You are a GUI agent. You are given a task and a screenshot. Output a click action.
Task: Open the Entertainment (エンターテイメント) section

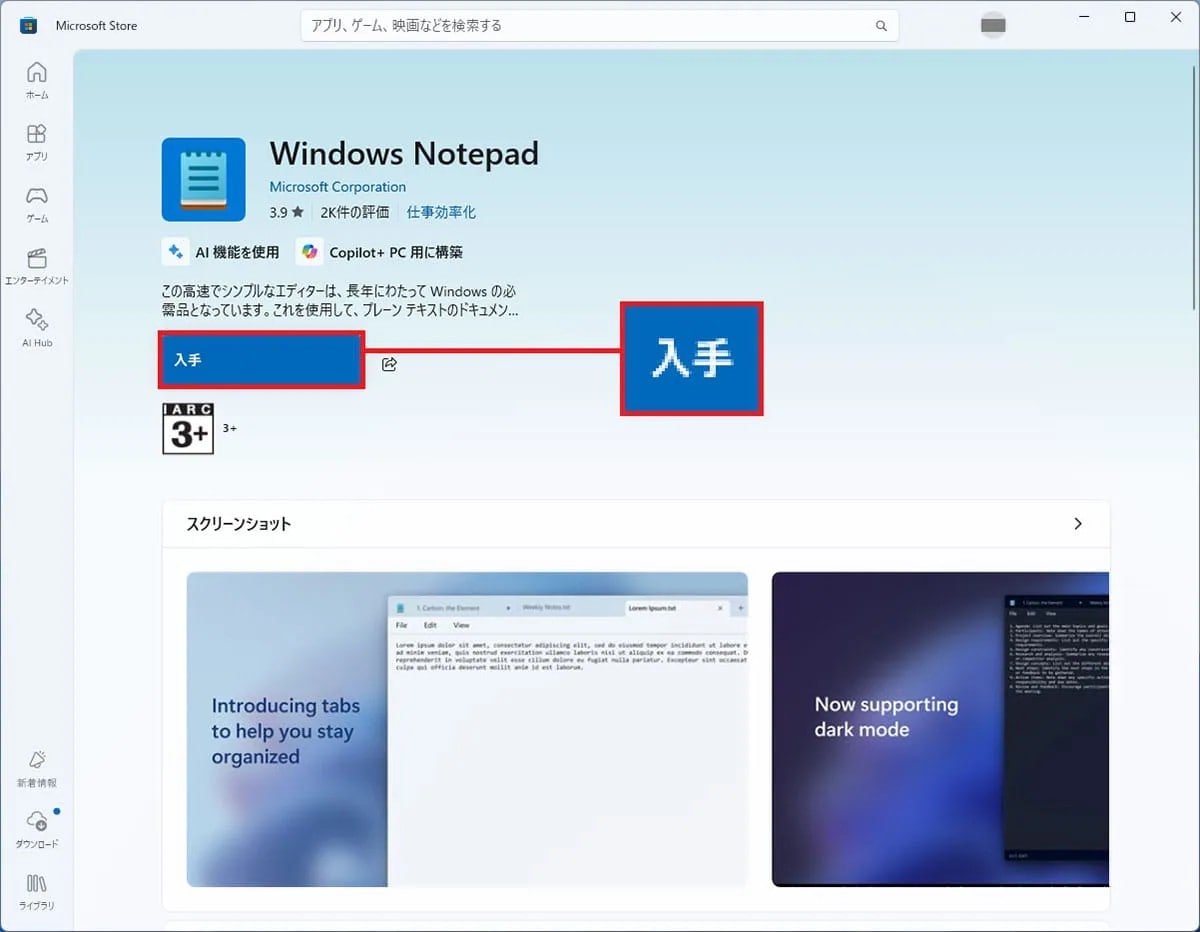[37, 266]
